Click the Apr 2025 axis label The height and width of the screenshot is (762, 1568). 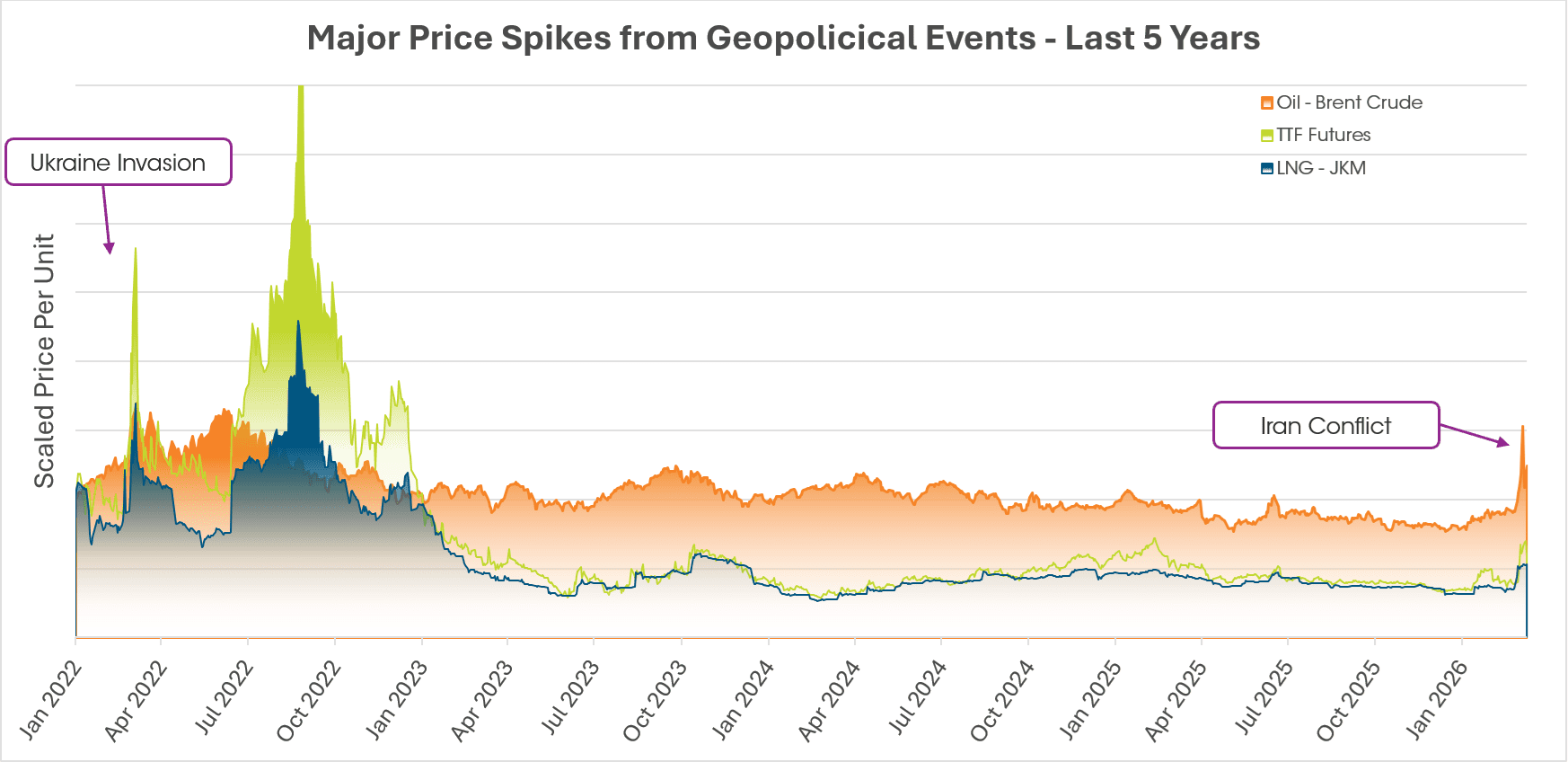(1176, 702)
